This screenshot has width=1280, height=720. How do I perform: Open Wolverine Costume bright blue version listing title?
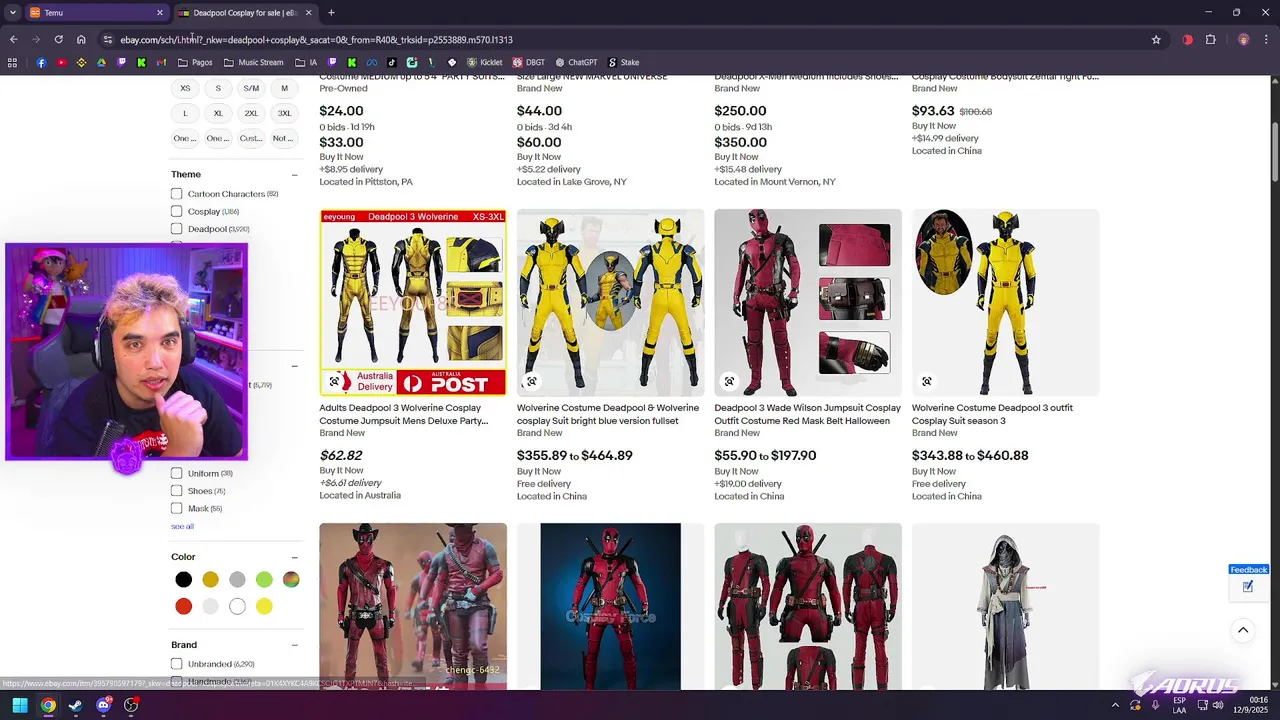pos(608,414)
